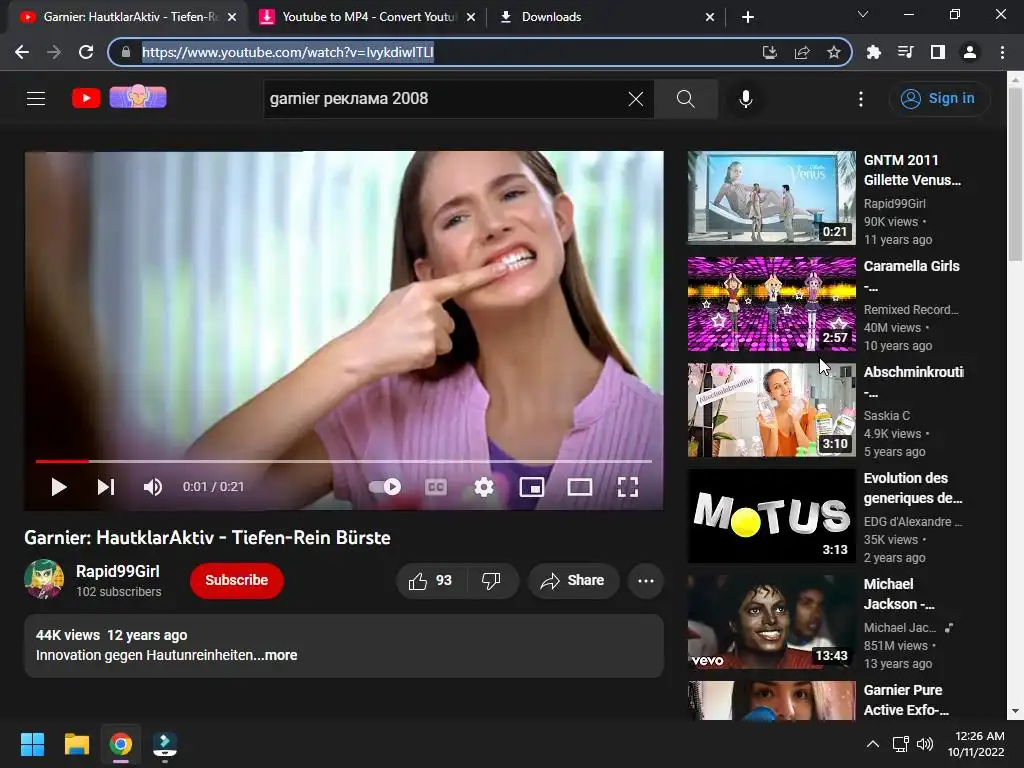Switch to theater mode
Screen dimensions: 1024x768
pos(579,487)
